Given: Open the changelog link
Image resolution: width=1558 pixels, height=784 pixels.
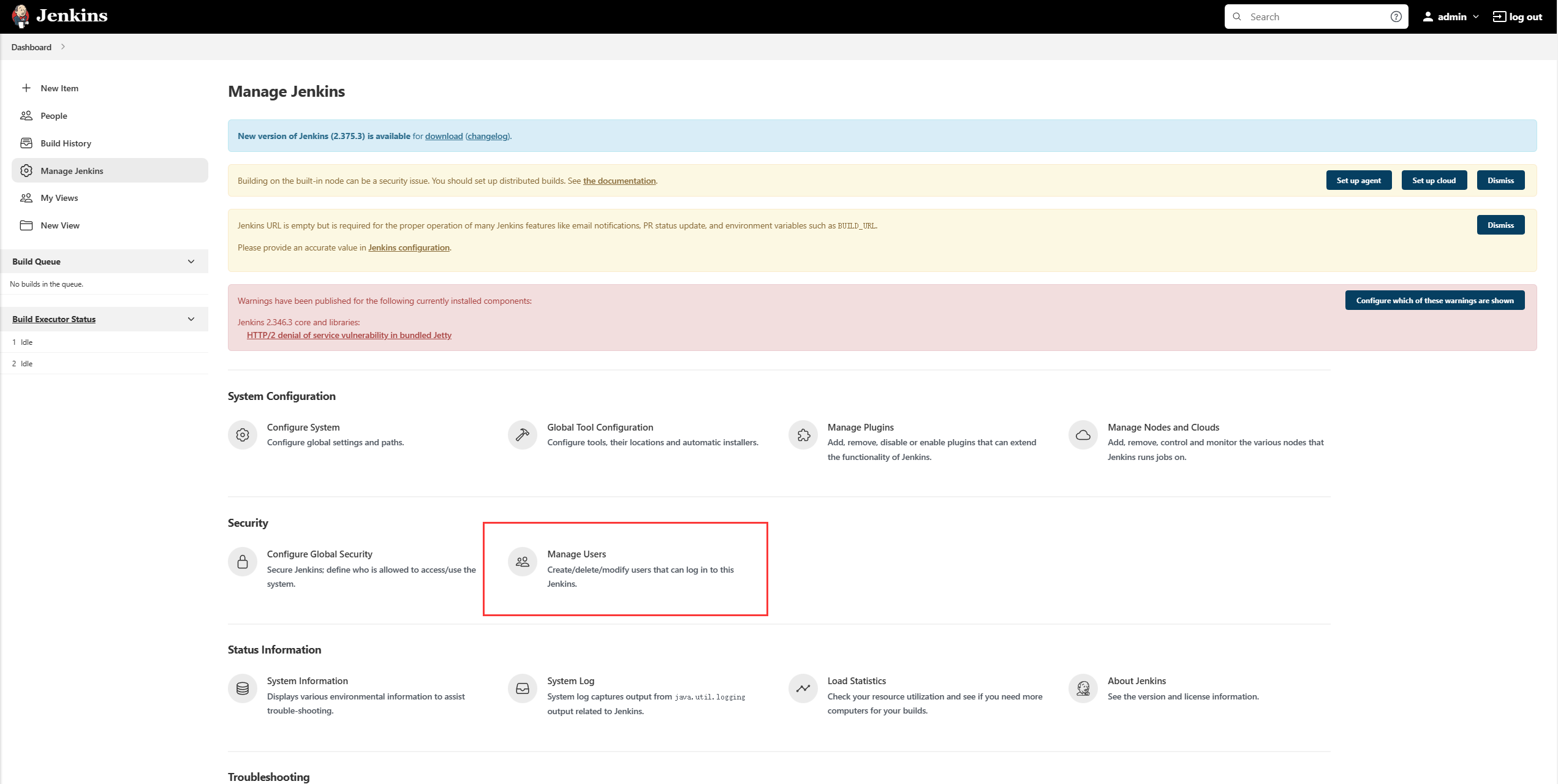Looking at the screenshot, I should (x=488, y=136).
